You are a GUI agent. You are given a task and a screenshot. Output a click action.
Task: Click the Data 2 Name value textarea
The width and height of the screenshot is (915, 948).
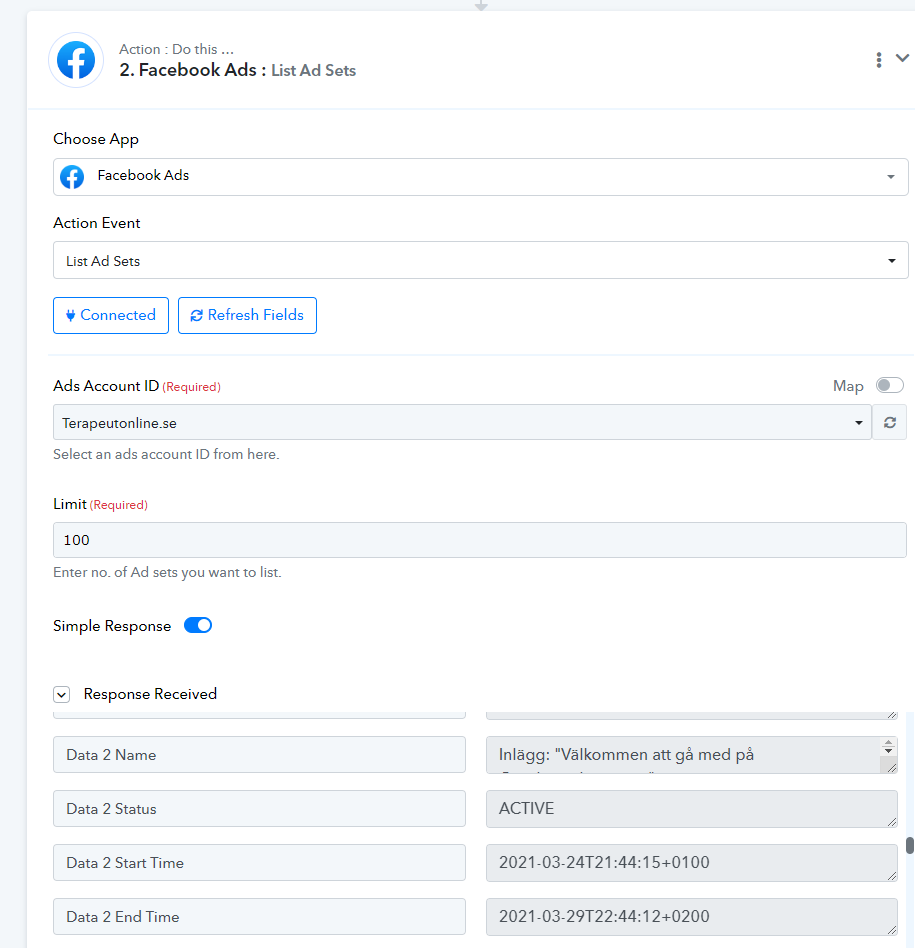pyautogui.click(x=691, y=755)
